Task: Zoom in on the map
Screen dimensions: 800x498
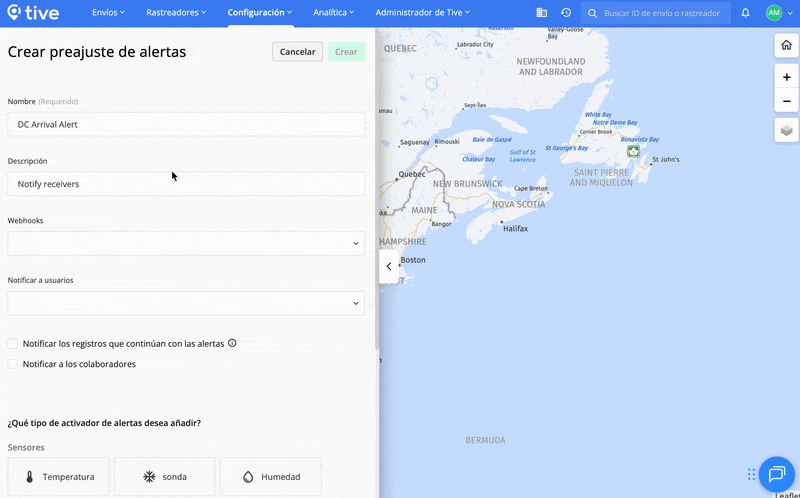Action: coord(786,77)
